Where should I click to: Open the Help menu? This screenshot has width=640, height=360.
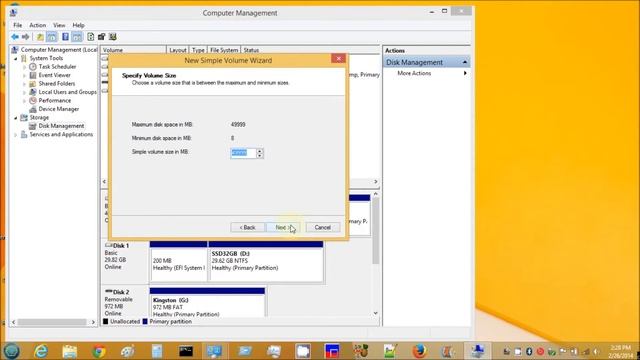tap(78, 25)
